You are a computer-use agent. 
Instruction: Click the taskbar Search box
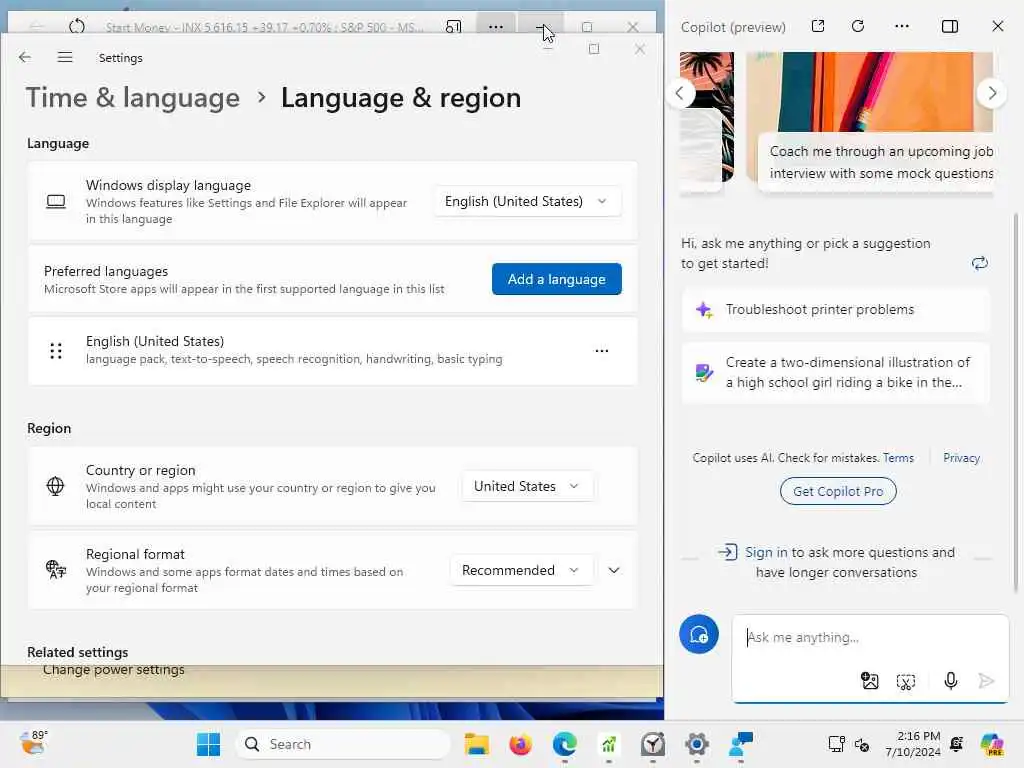pos(343,744)
